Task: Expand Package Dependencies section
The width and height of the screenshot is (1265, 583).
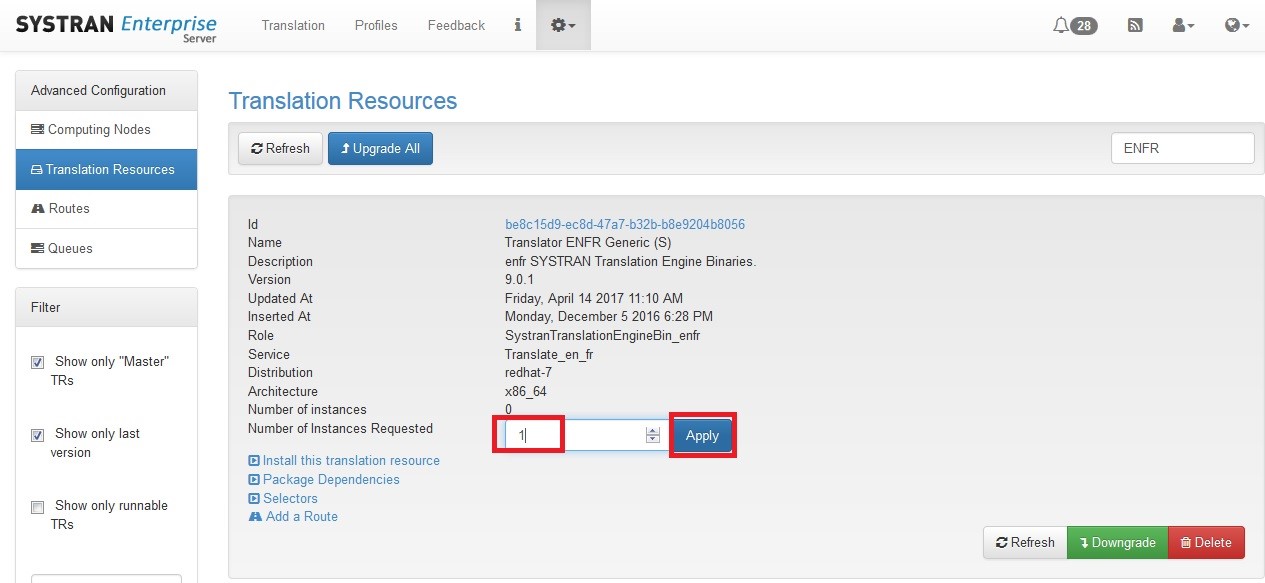Action: point(324,479)
